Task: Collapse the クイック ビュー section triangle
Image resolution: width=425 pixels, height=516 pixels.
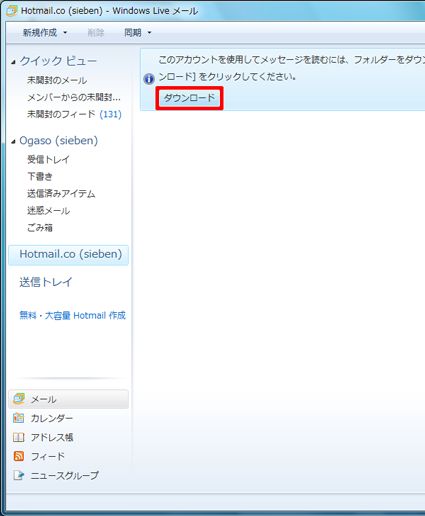Action: (13, 62)
